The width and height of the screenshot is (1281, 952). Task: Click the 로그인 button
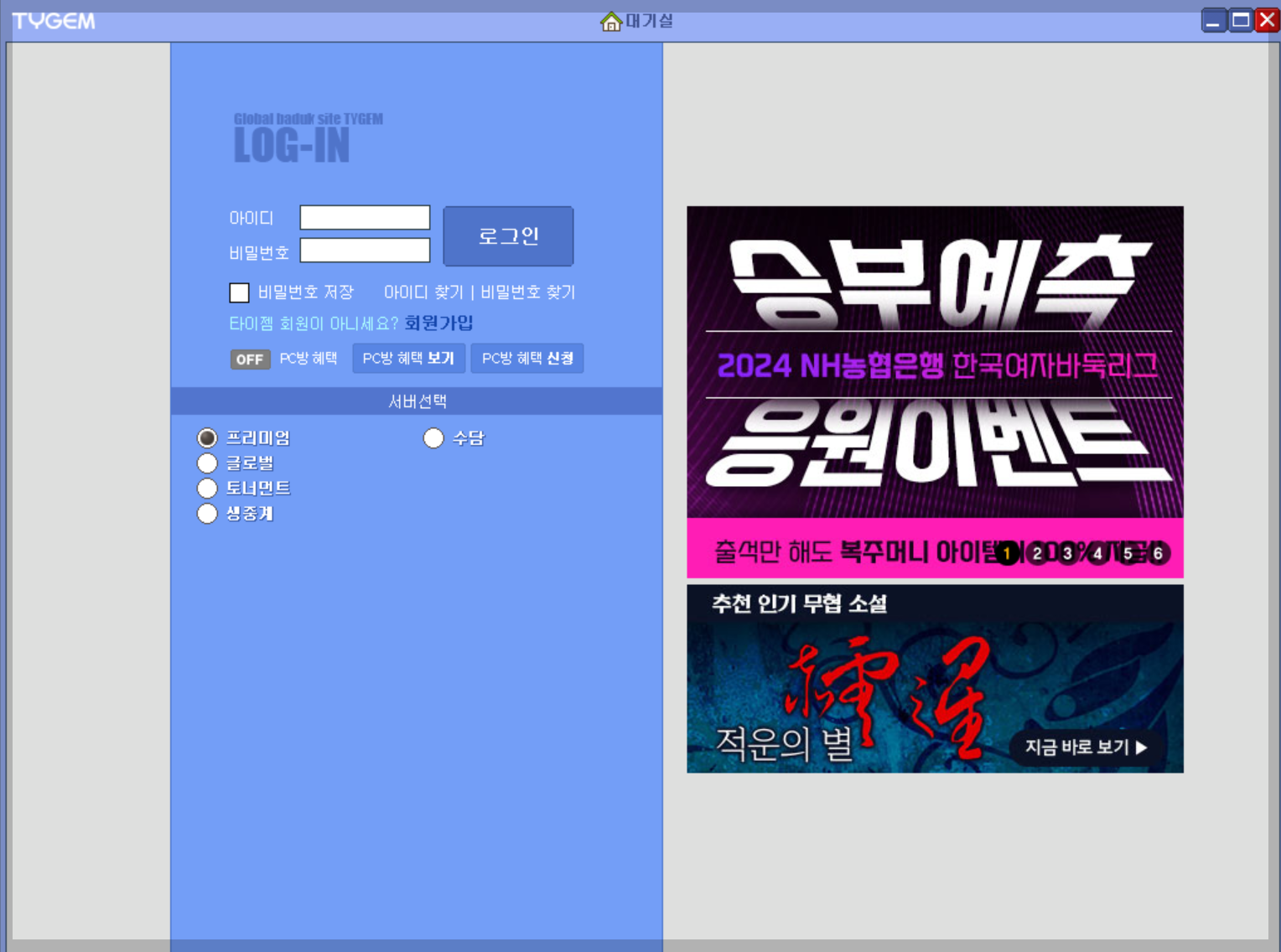(508, 236)
